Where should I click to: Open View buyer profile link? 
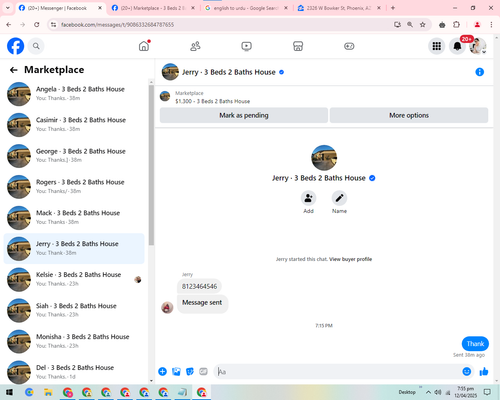click(350, 259)
